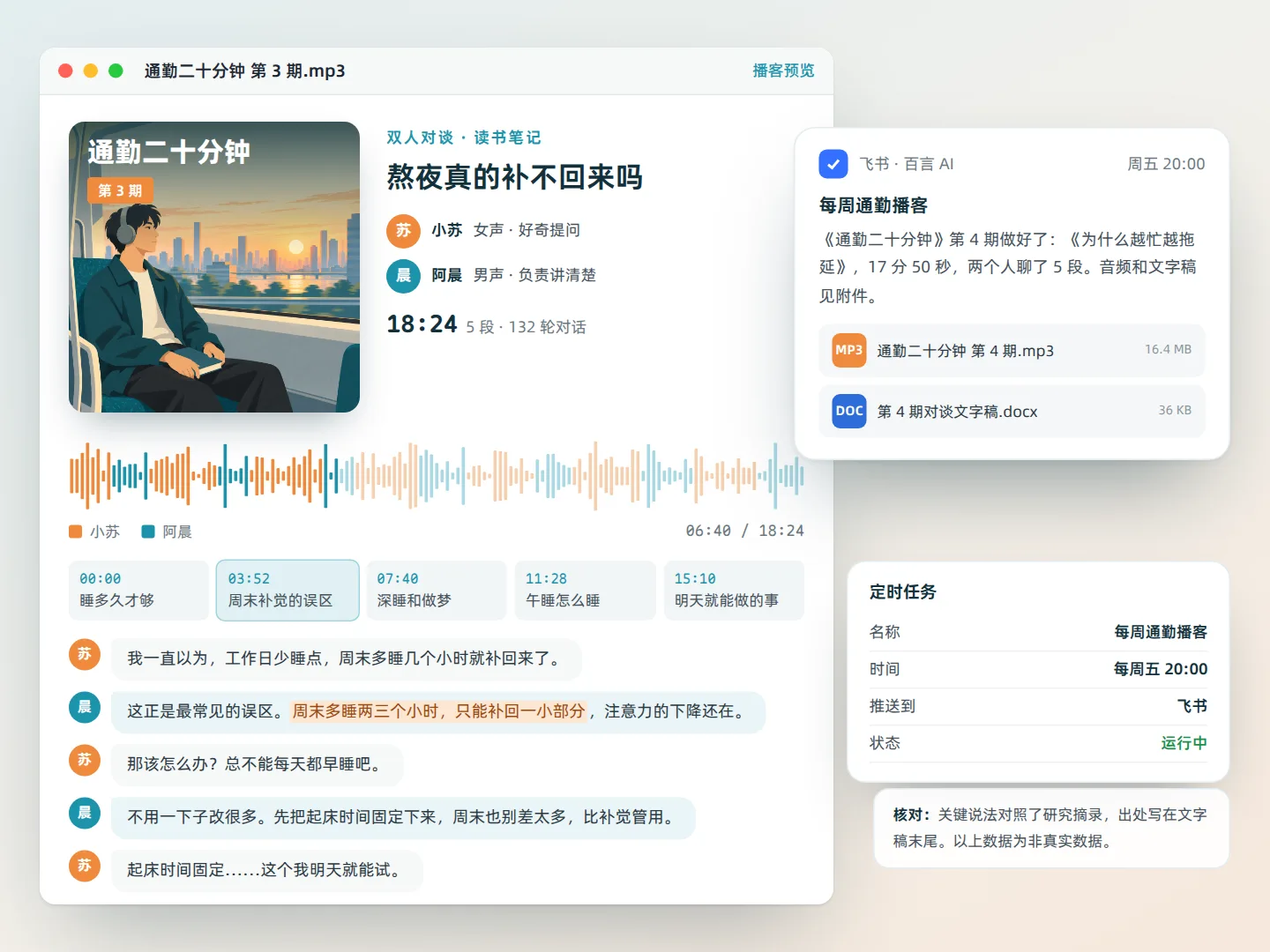Click the blue DOC file icon
The width and height of the screenshot is (1270, 952).
[x=849, y=411]
